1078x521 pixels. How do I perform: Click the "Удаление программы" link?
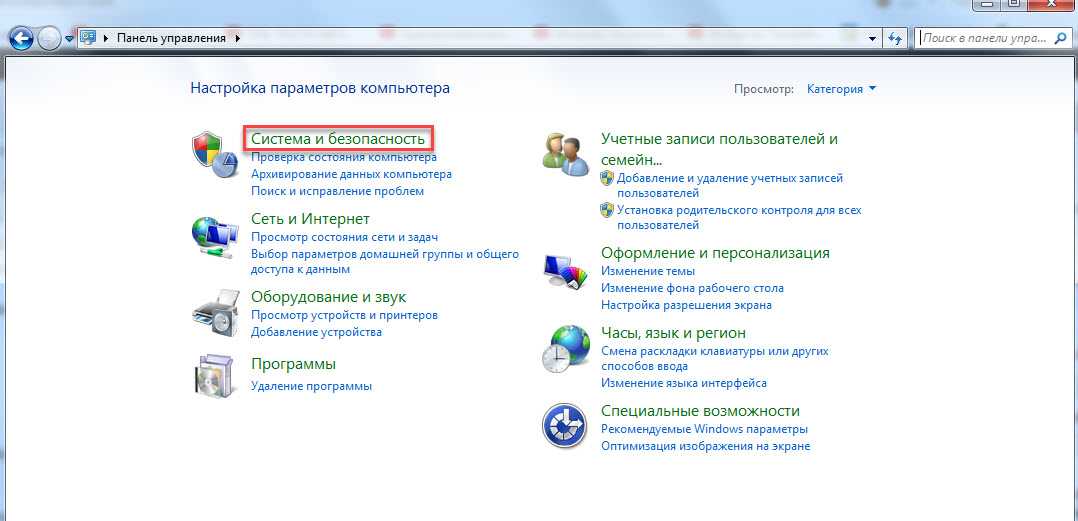point(311,386)
